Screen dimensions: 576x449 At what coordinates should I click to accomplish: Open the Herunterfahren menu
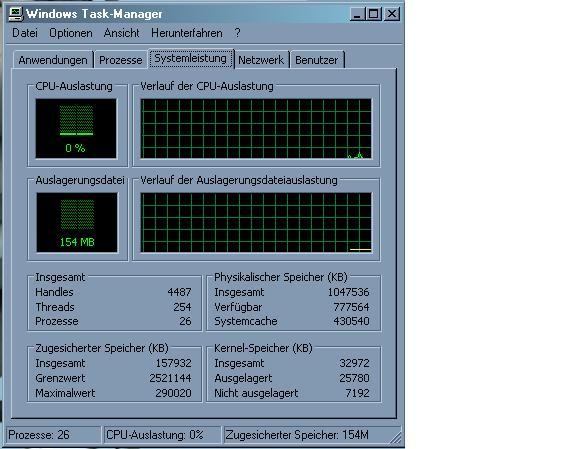(187, 33)
